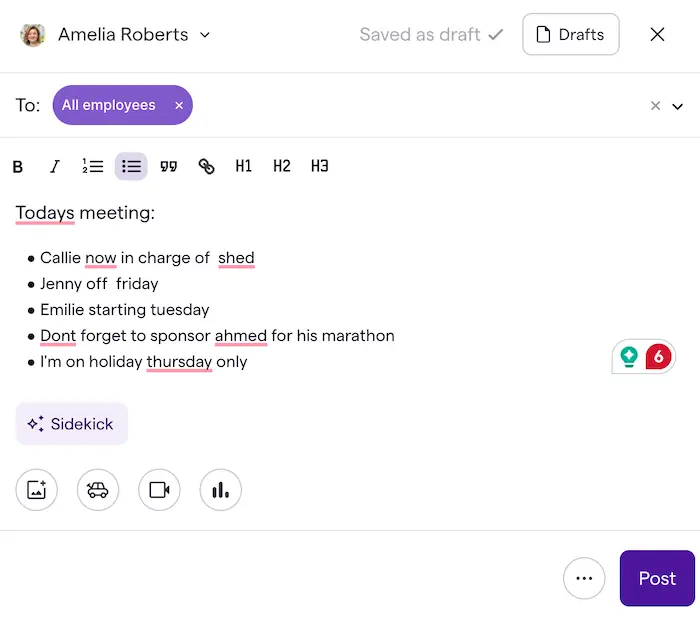This screenshot has width=700, height=622.
Task: Clear all recipients in the To field
Action: pyautogui.click(x=655, y=106)
